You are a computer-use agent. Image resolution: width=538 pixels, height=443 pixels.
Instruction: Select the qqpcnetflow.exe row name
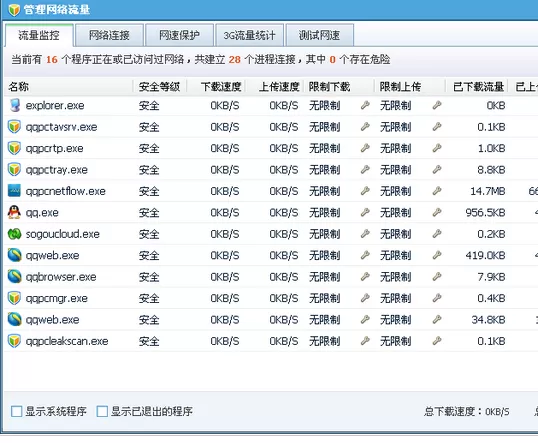tap(66, 191)
